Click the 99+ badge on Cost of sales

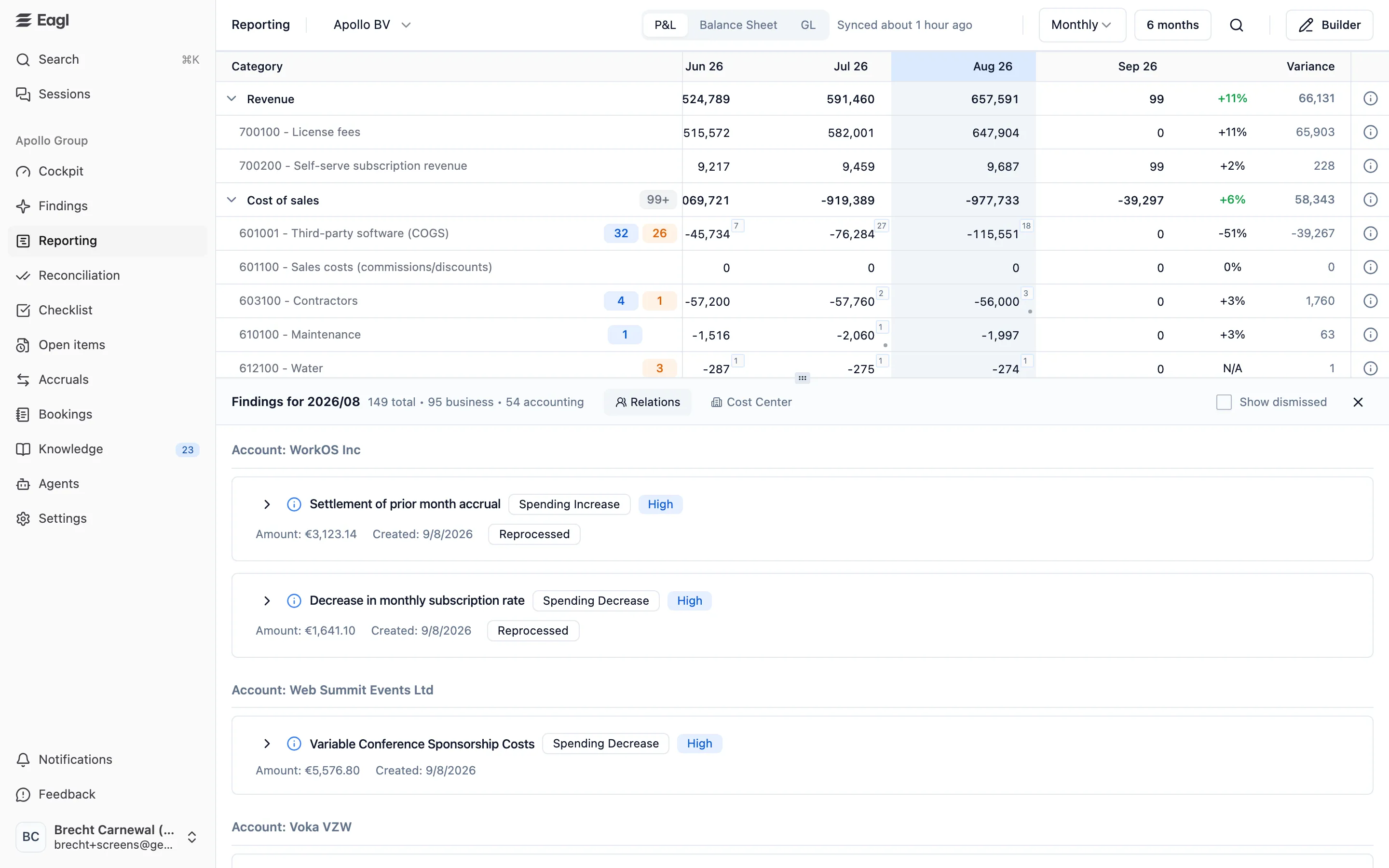point(658,200)
